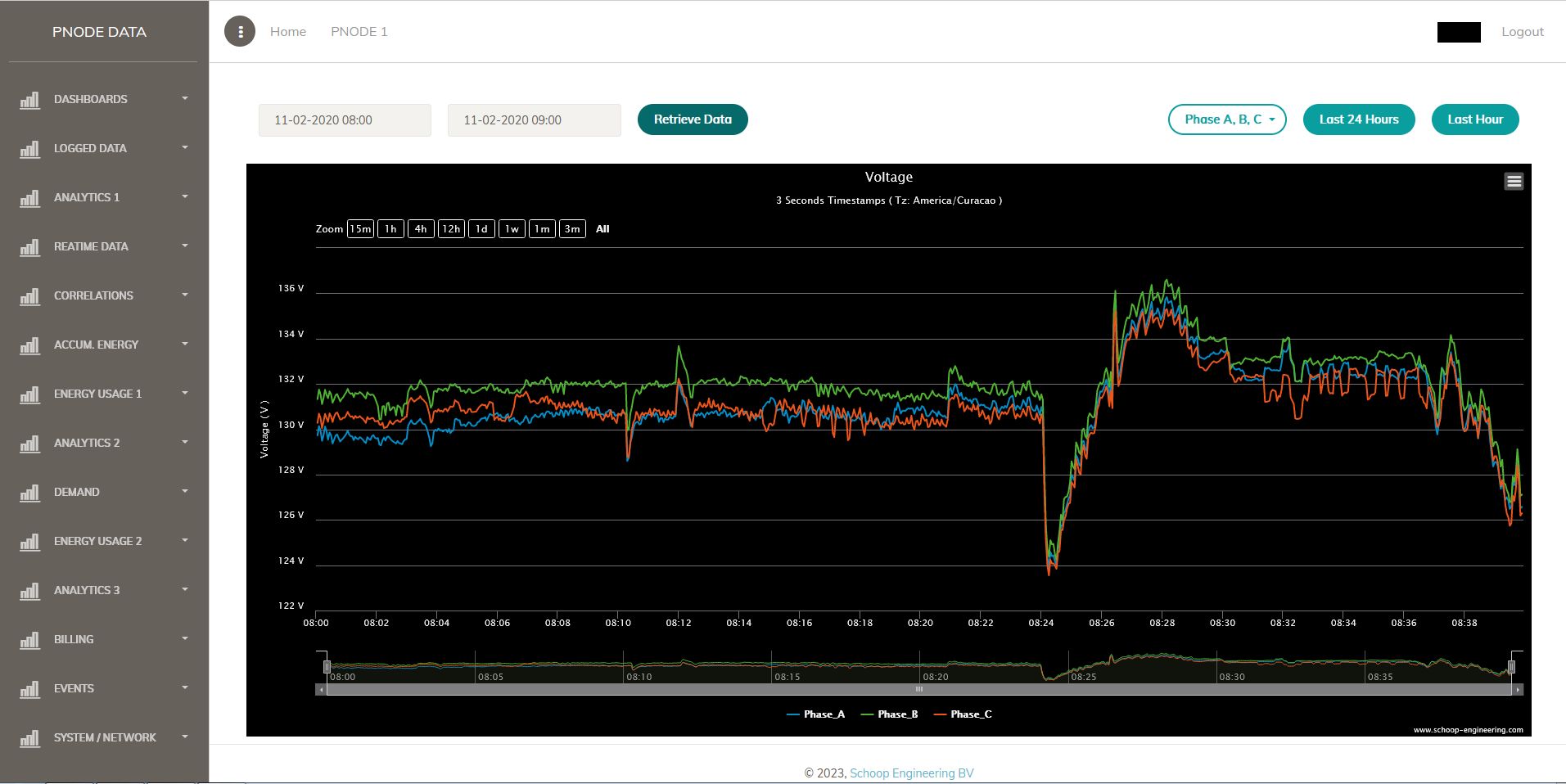The height and width of the screenshot is (784, 1566).
Task: Open the Phase A, B, C dropdown
Action: click(x=1226, y=119)
